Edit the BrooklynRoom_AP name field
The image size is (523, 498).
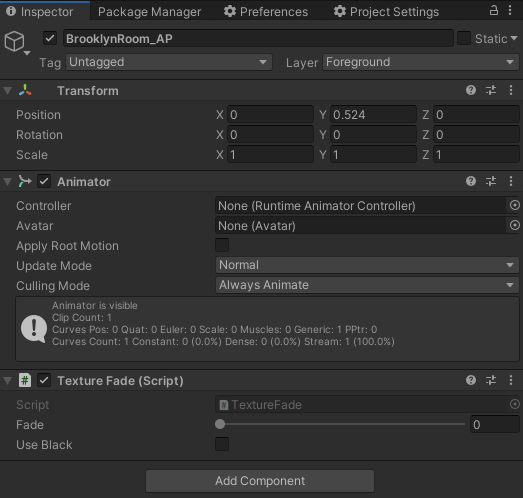click(258, 38)
